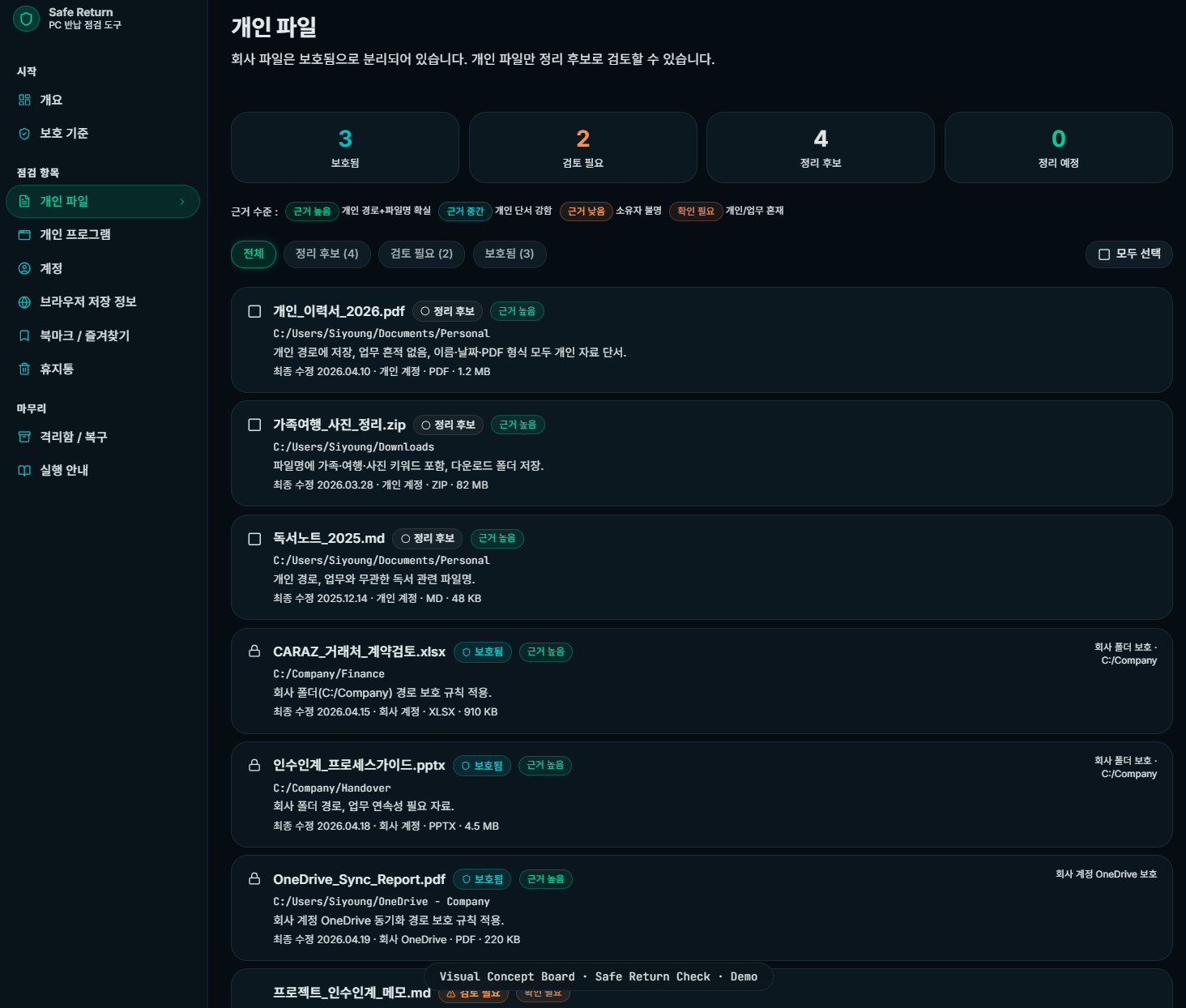Click the 격리함 / 복구 archive icon
This screenshot has height=1008, width=1186.
tap(24, 437)
